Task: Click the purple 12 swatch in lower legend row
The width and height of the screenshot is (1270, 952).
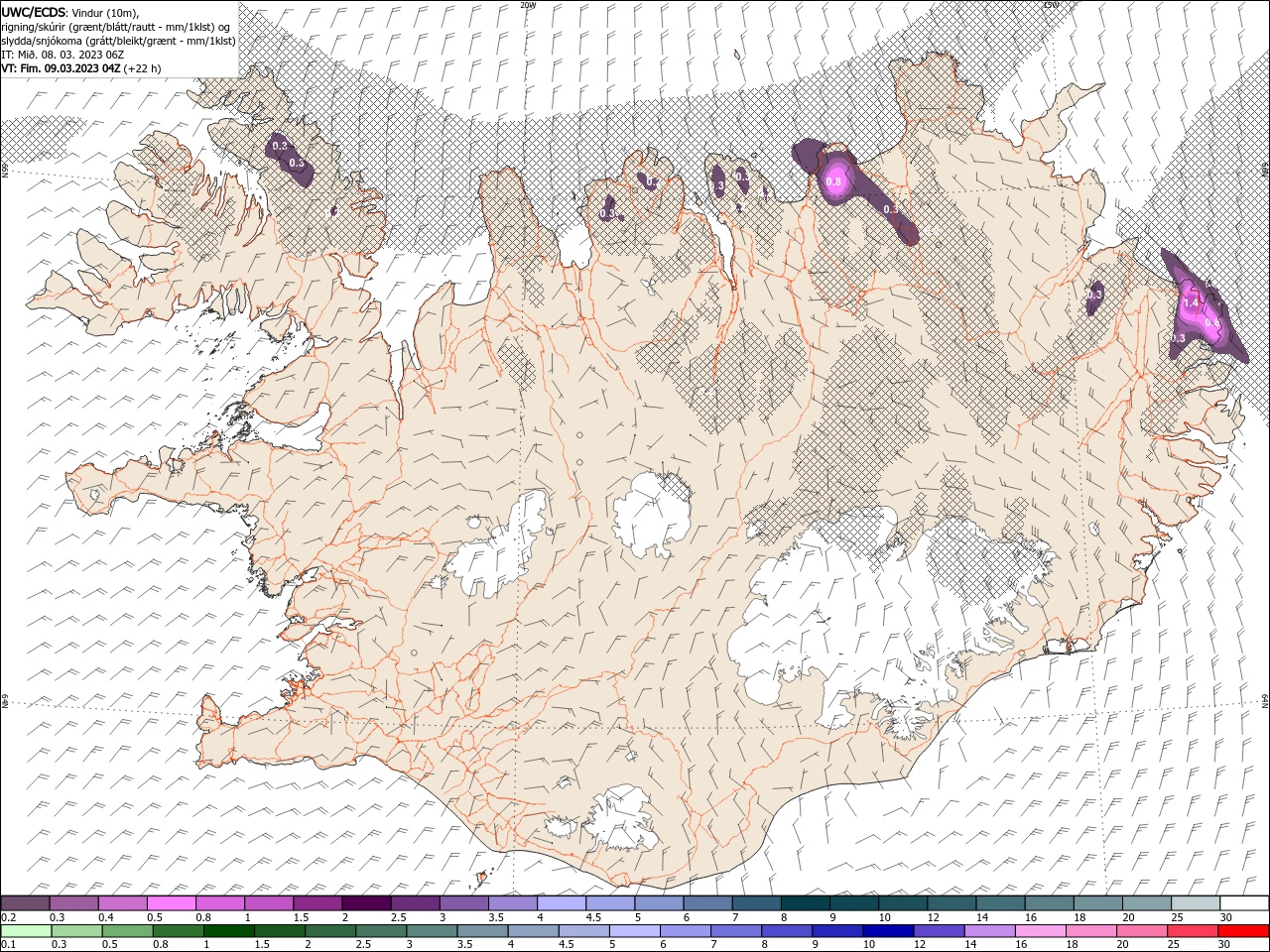Action: pos(939,931)
